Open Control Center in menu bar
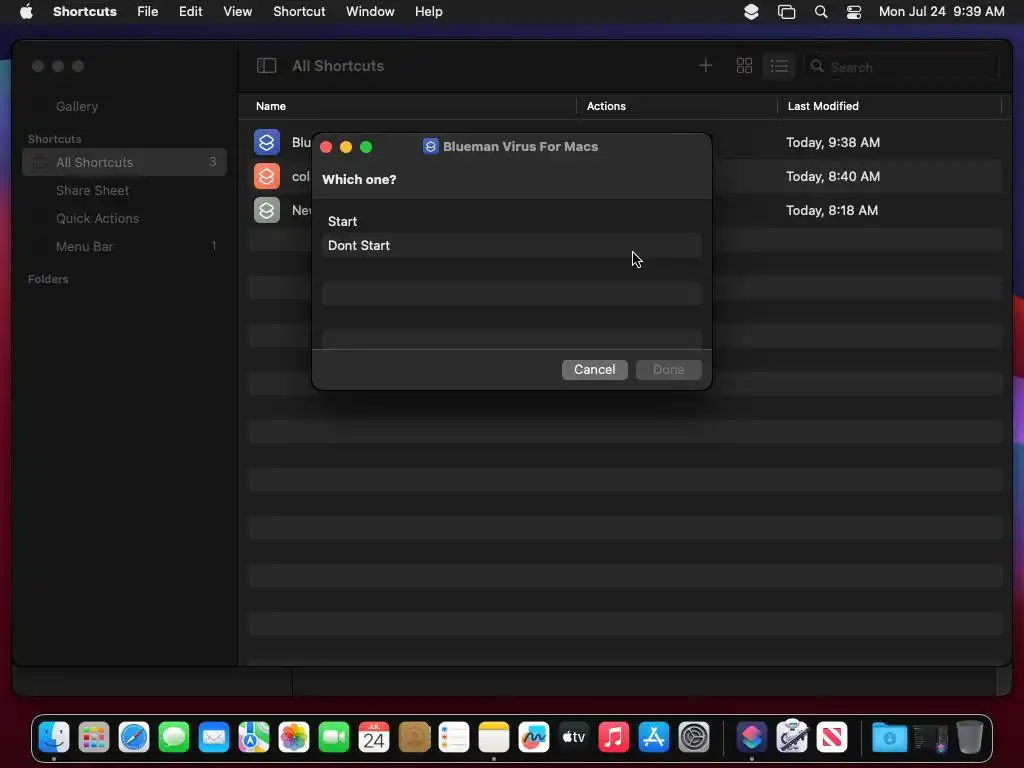The image size is (1024, 768). tap(854, 12)
